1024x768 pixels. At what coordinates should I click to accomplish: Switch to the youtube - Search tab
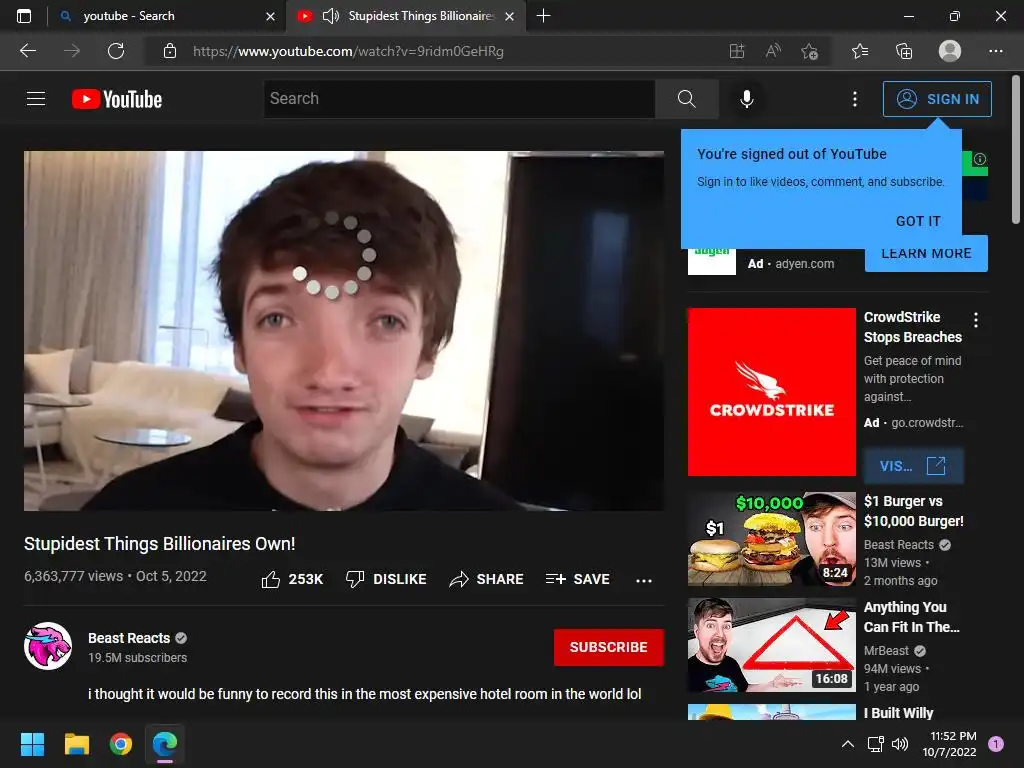coord(166,16)
